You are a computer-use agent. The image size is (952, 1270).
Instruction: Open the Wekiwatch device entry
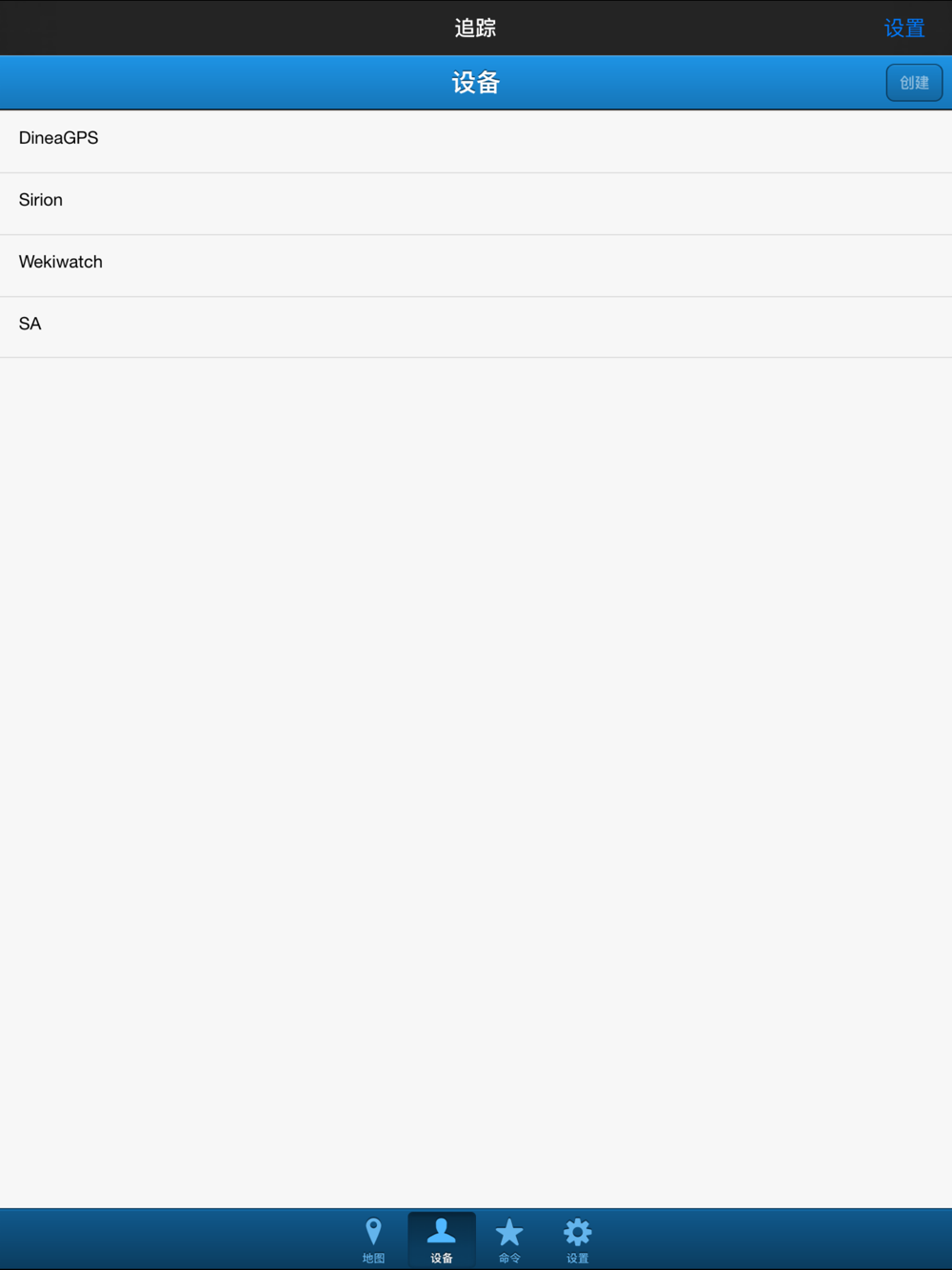click(476, 266)
